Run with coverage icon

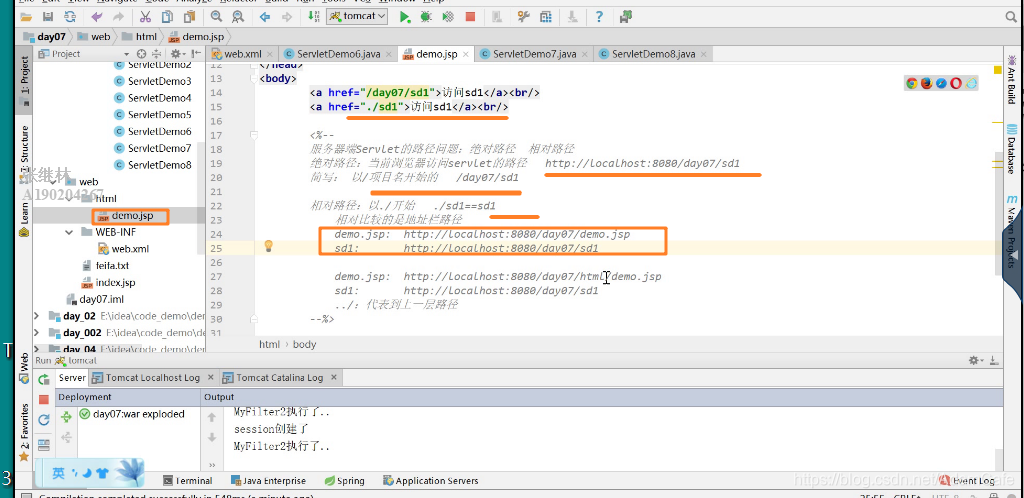click(x=447, y=17)
